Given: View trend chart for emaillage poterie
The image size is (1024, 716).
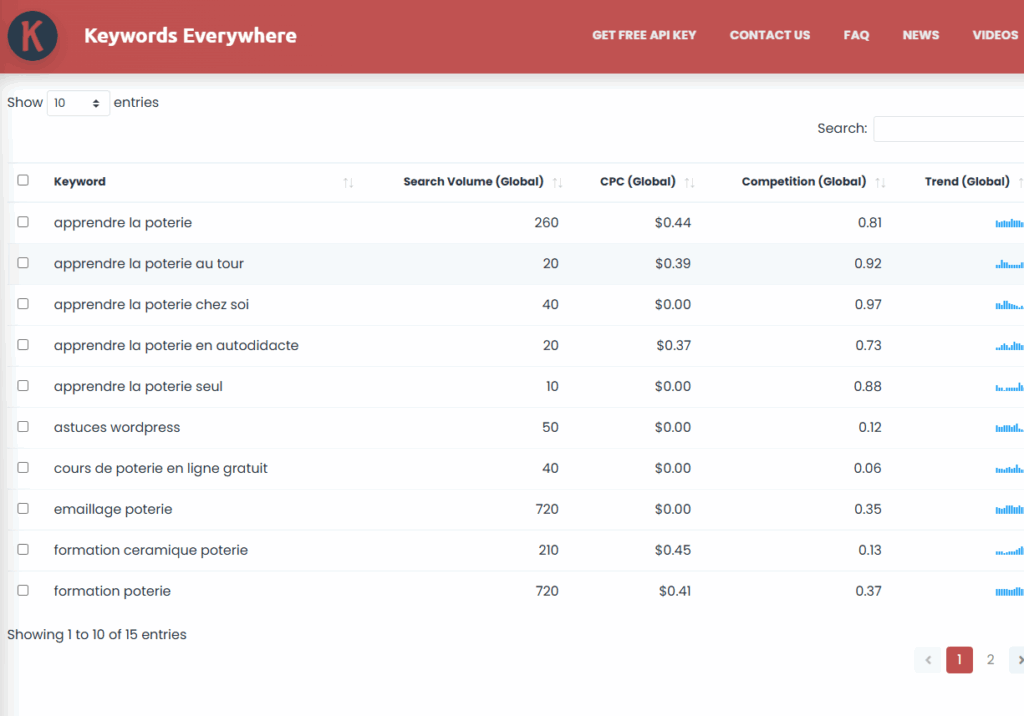Looking at the screenshot, I should pos(1009,510).
